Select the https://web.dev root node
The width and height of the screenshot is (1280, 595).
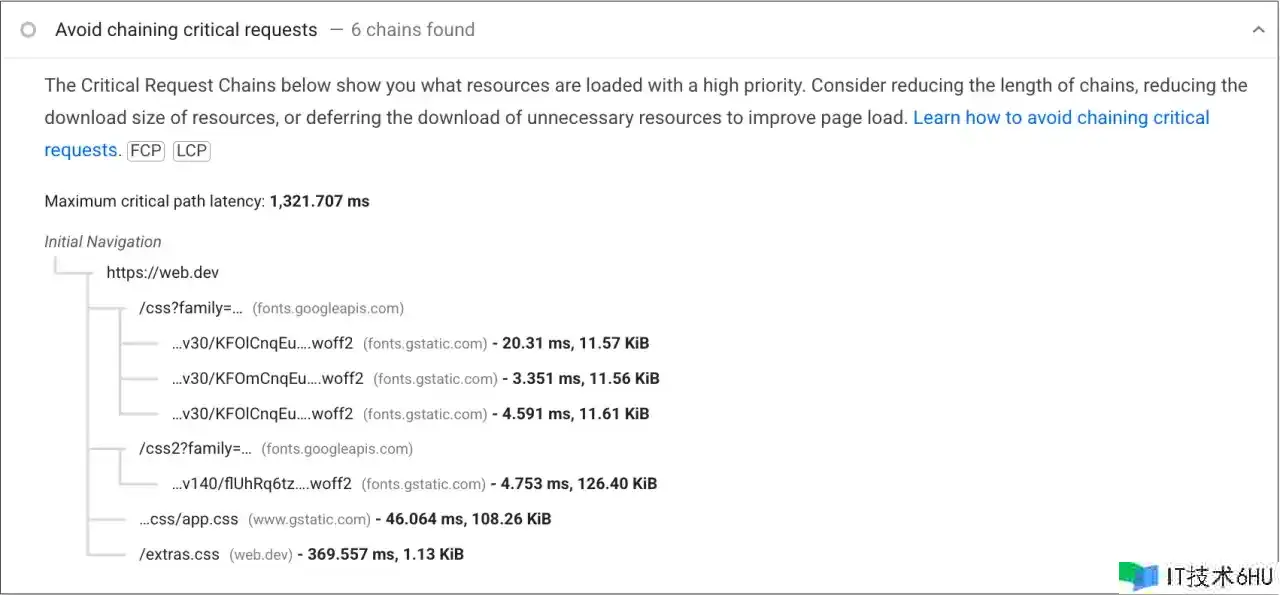(162, 272)
